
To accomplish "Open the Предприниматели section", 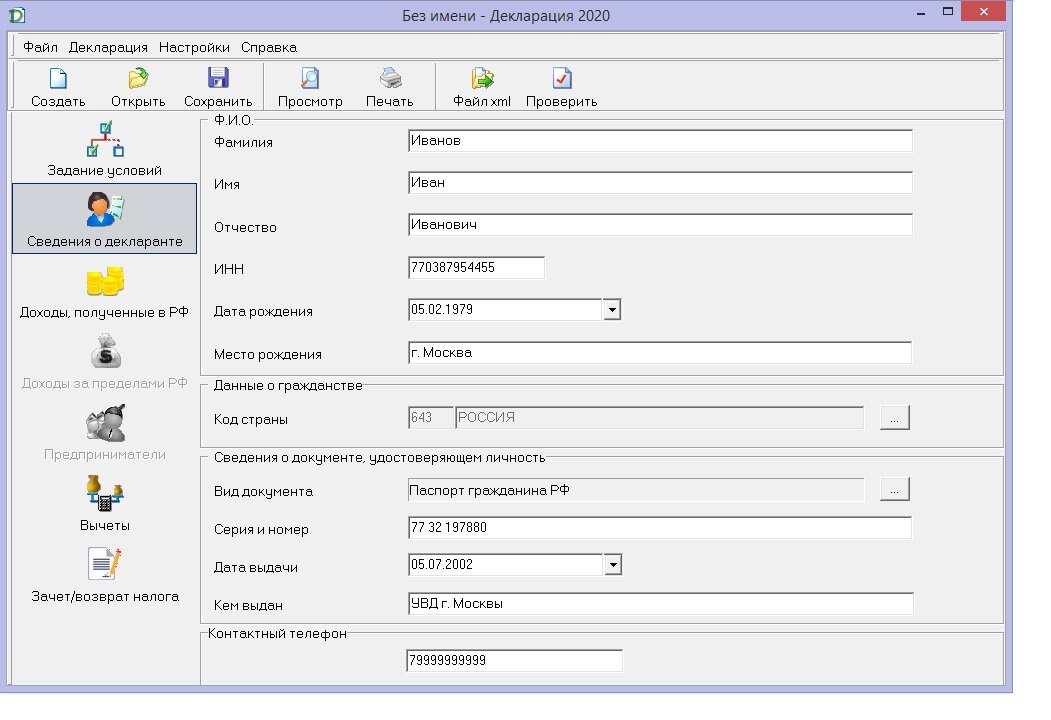I will [x=105, y=433].
